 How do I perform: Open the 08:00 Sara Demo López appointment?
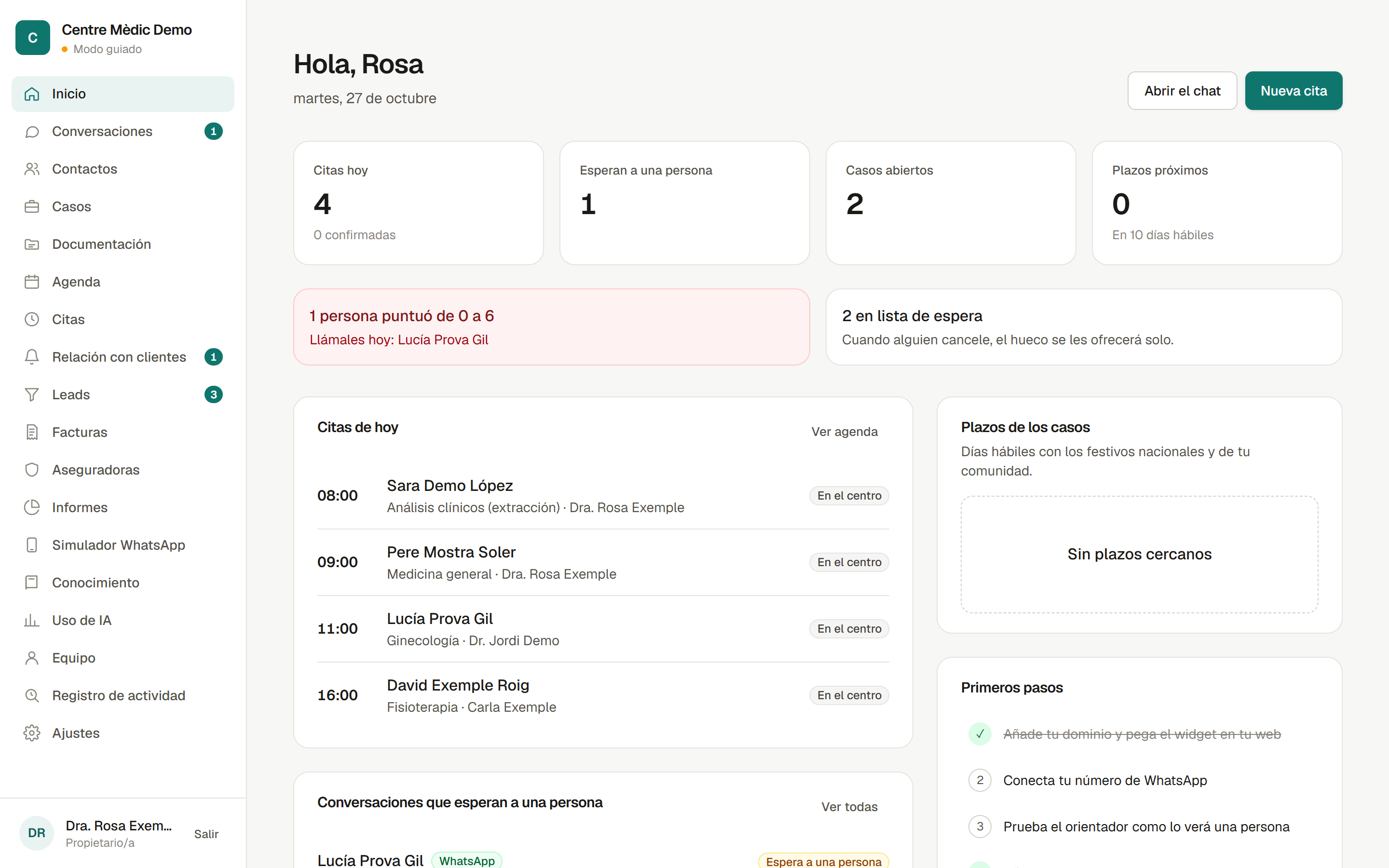tap(603, 496)
